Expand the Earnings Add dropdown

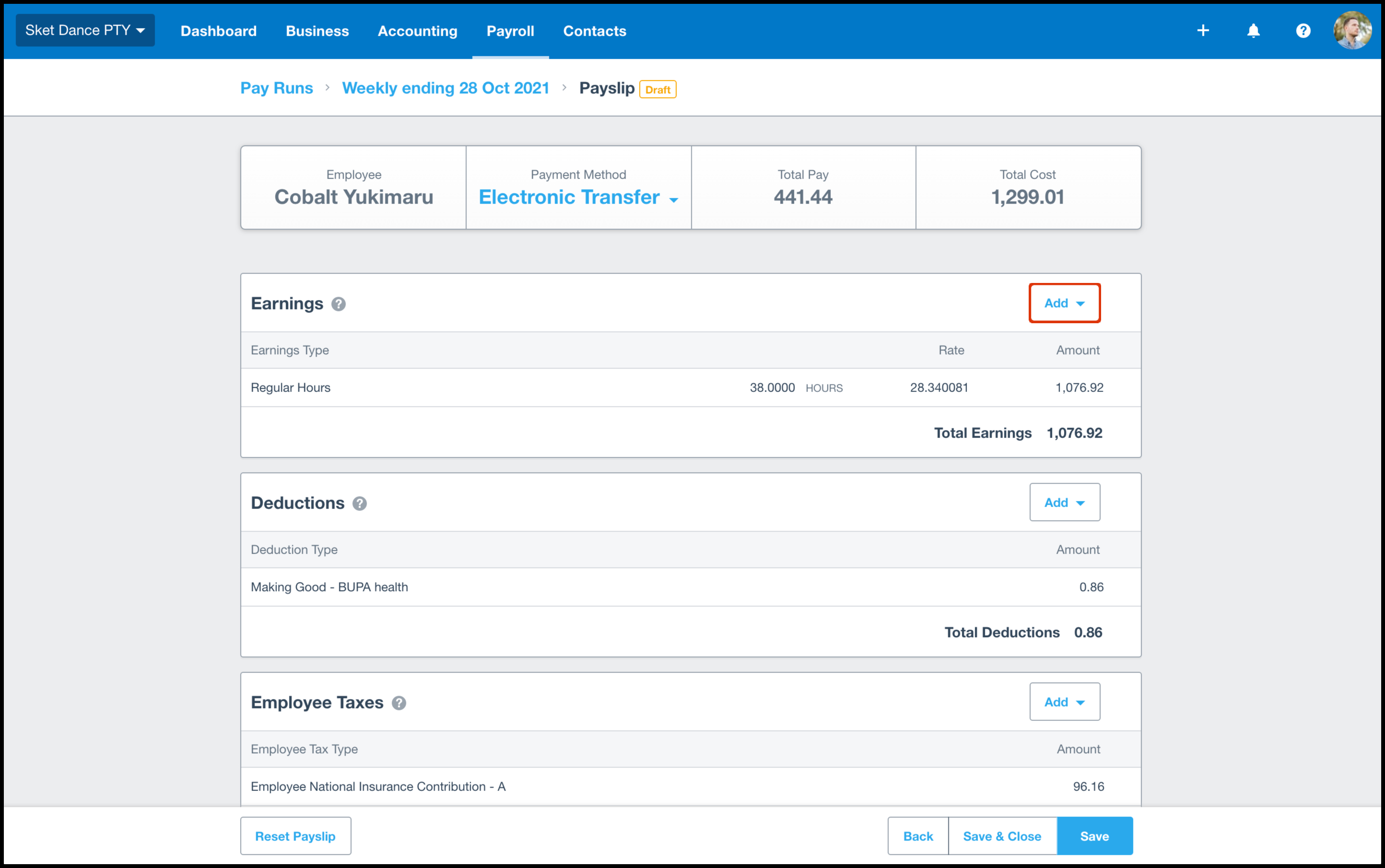pos(1064,303)
